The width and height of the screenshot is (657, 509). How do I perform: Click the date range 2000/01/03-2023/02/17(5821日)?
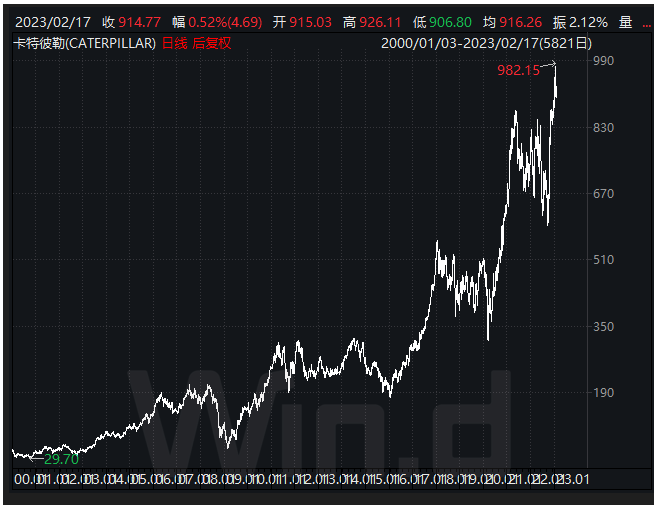tap(486, 43)
